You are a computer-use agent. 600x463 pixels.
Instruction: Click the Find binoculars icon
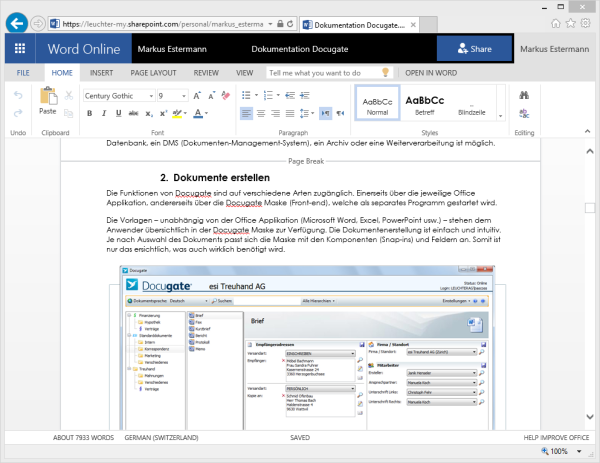[524, 95]
